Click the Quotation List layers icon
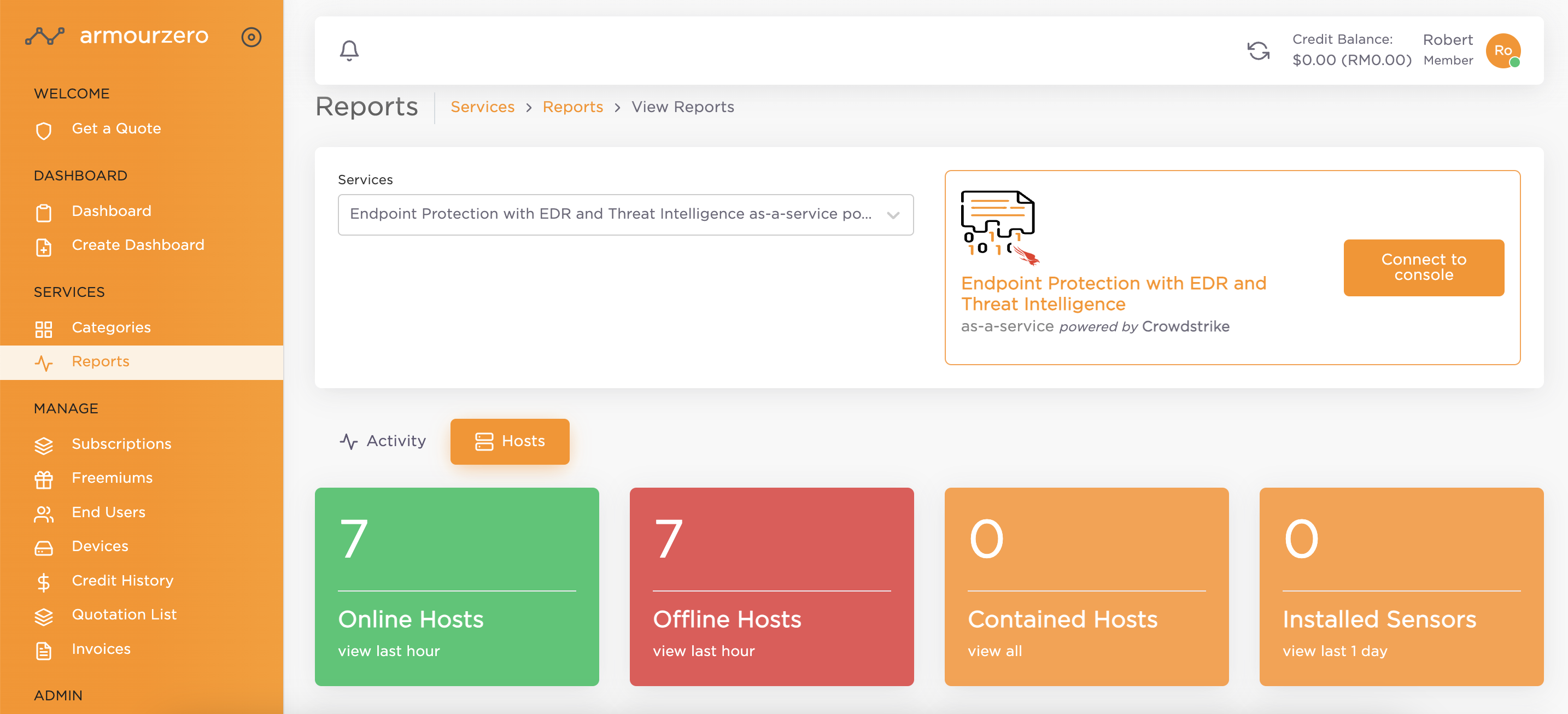The width and height of the screenshot is (1568, 714). click(x=44, y=617)
